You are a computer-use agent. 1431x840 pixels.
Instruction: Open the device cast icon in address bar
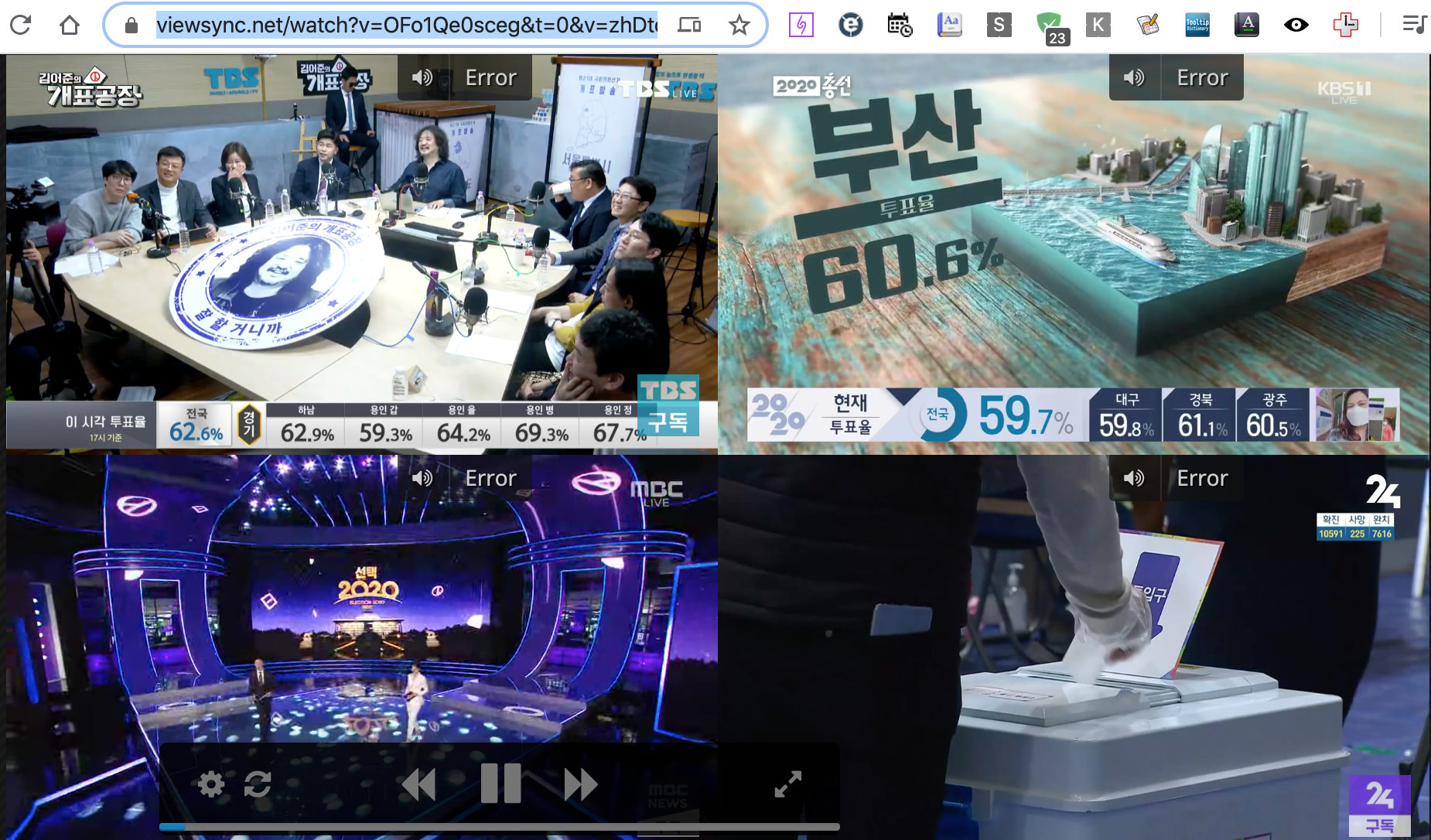(689, 26)
